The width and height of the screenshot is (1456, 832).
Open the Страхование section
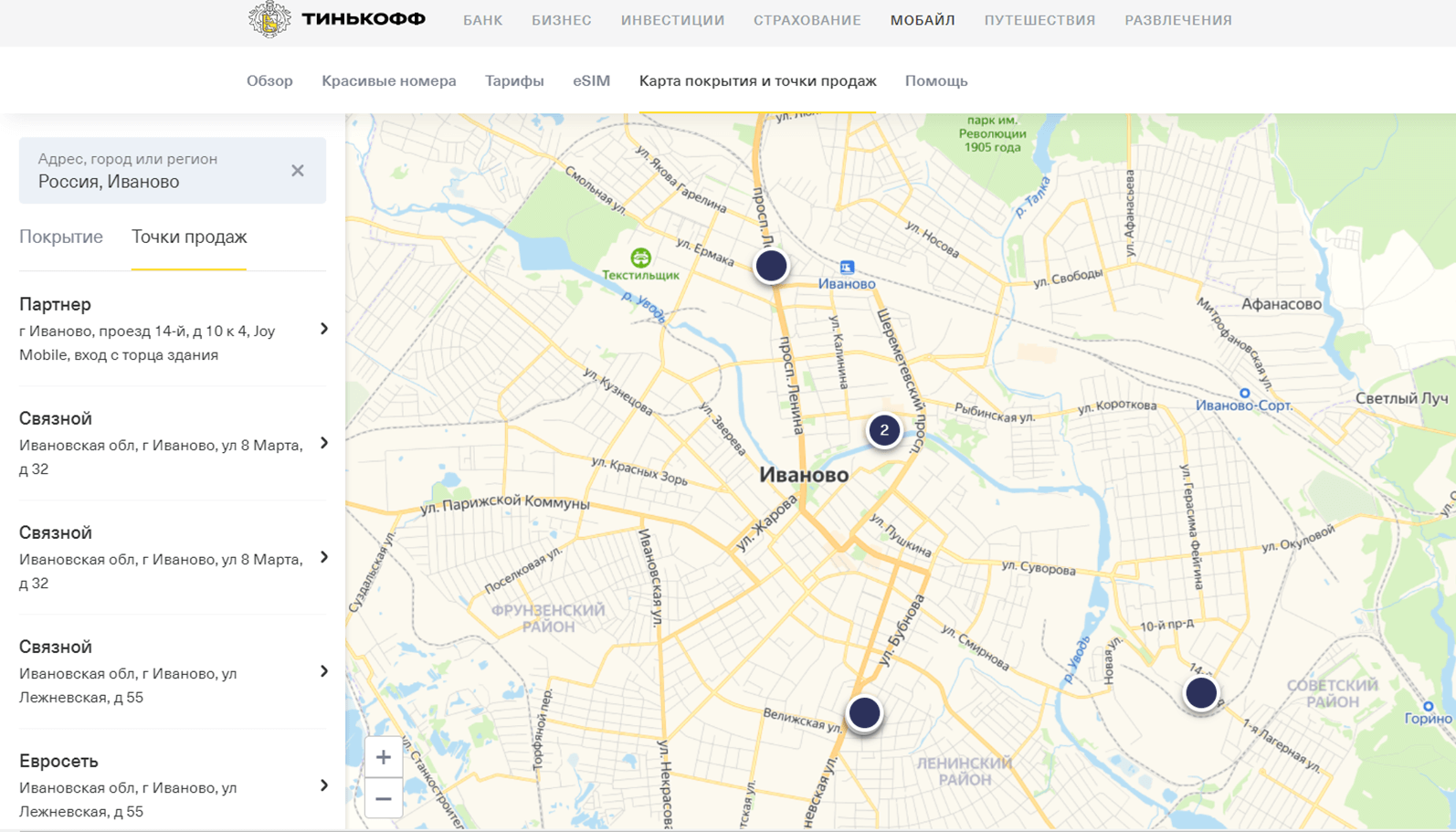pyautogui.click(x=807, y=20)
